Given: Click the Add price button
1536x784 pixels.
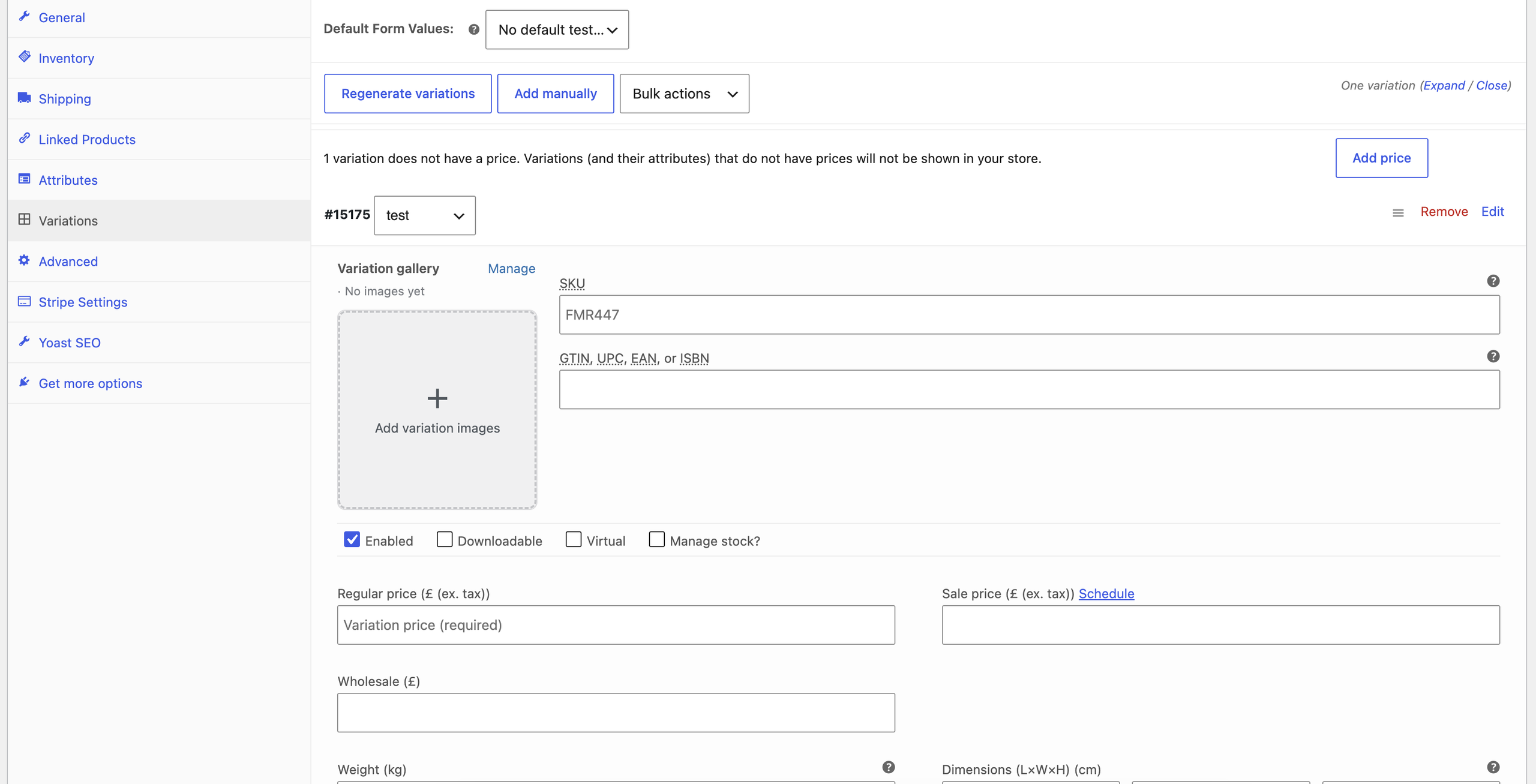Looking at the screenshot, I should pos(1382,158).
